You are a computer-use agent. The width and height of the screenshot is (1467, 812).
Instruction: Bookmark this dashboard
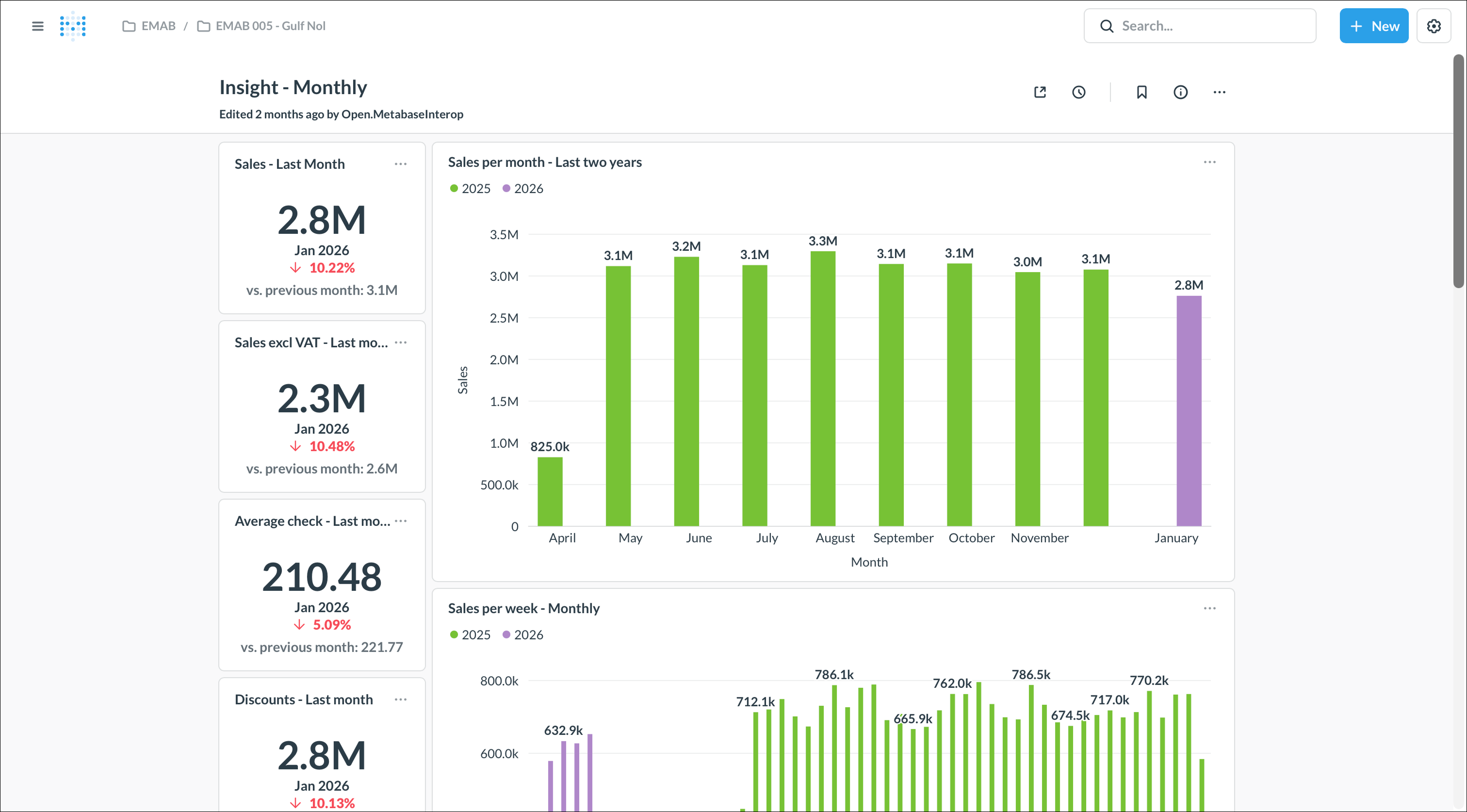(x=1141, y=92)
